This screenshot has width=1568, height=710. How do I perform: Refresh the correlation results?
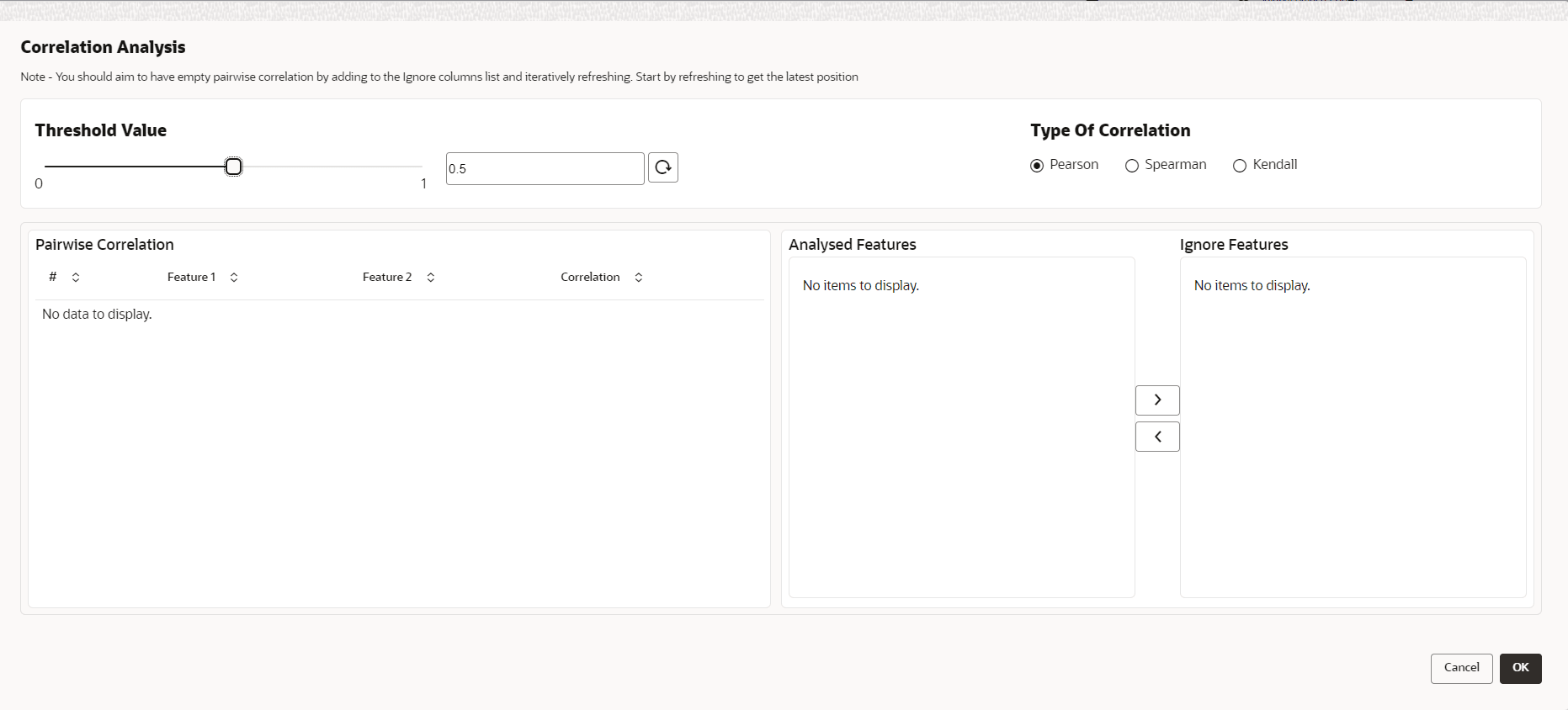point(663,167)
